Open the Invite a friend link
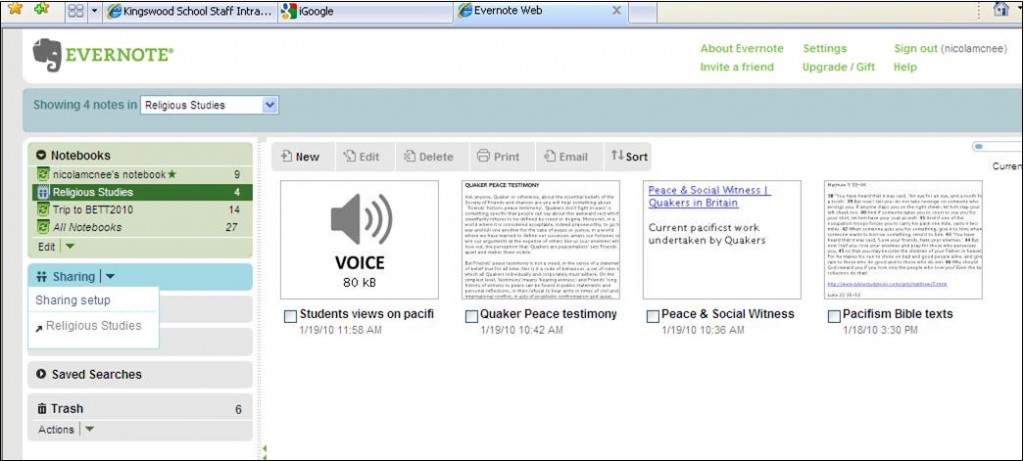Viewport: 1024px width, 461px height. click(737, 67)
